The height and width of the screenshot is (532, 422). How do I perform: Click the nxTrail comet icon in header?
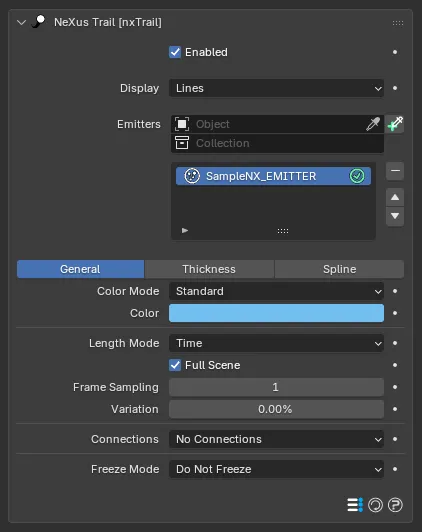point(39,22)
